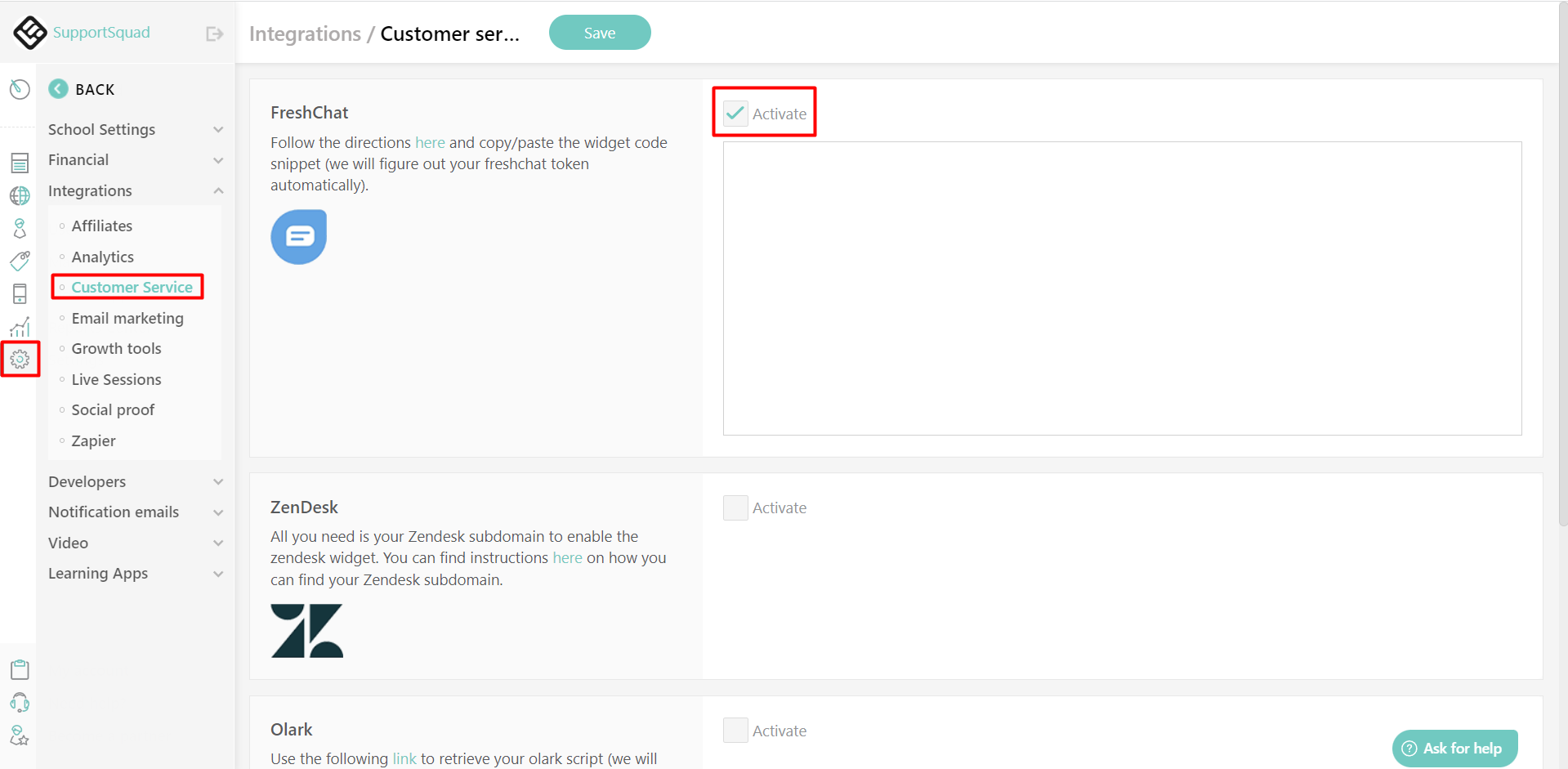The width and height of the screenshot is (1568, 769).
Task: Open the clock/schedule icon in sidebar
Action: 20,89
